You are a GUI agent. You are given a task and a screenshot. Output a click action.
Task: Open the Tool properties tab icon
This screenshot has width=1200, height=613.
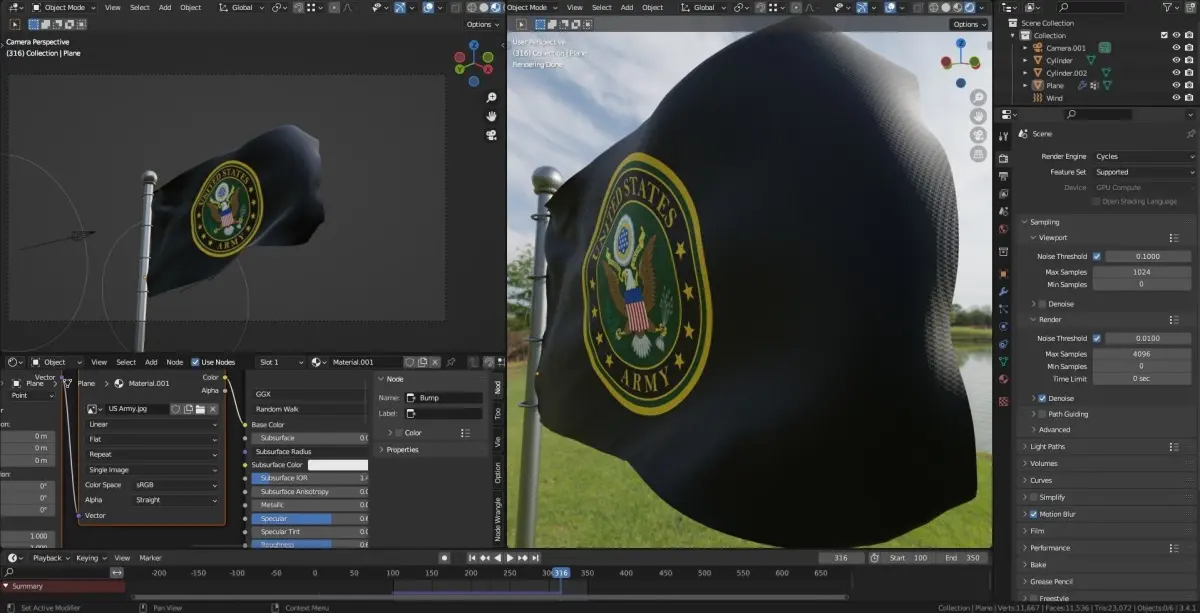(1003, 135)
